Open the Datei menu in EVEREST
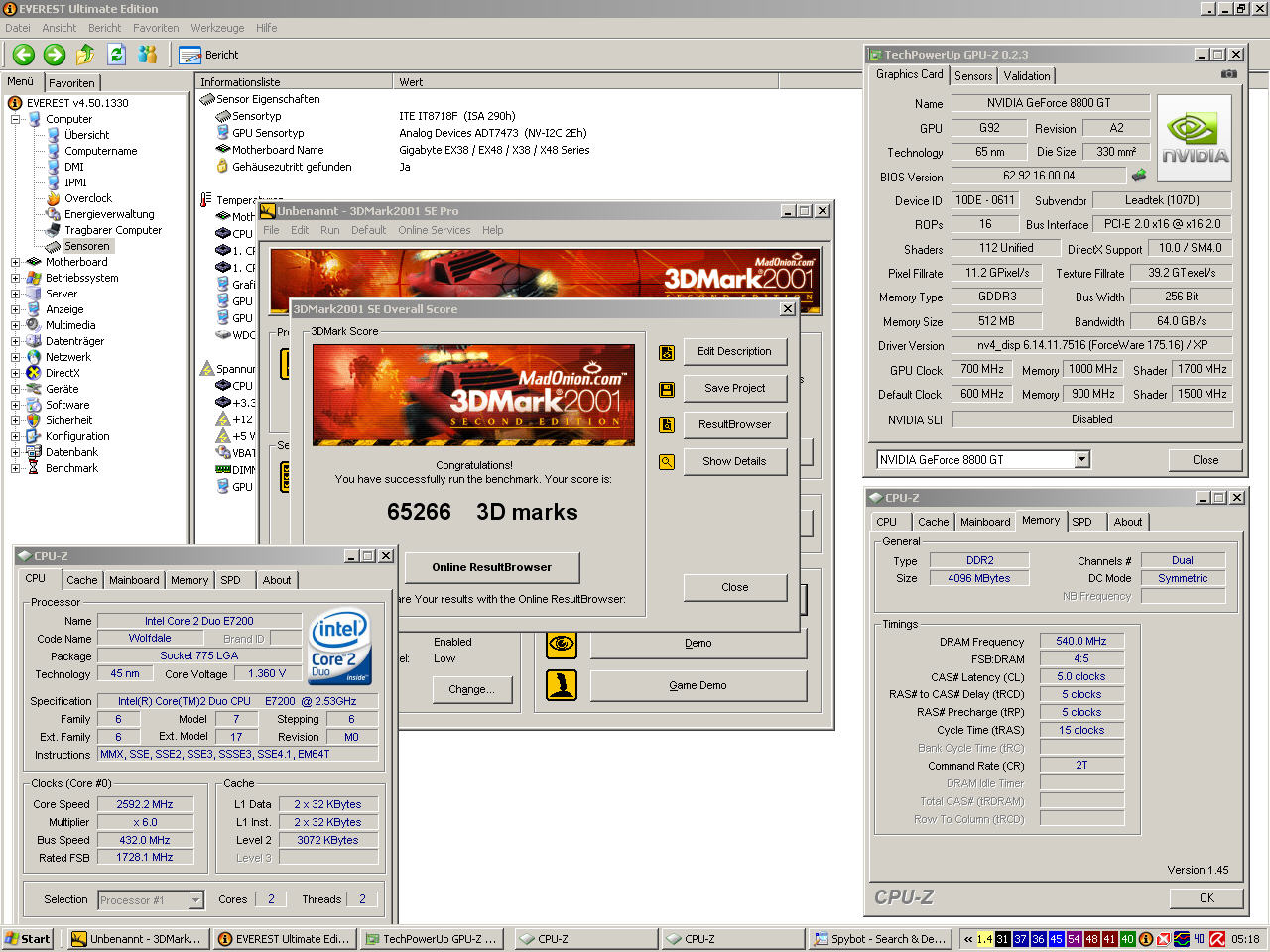Image resolution: width=1270 pixels, height=952 pixels. [x=18, y=28]
